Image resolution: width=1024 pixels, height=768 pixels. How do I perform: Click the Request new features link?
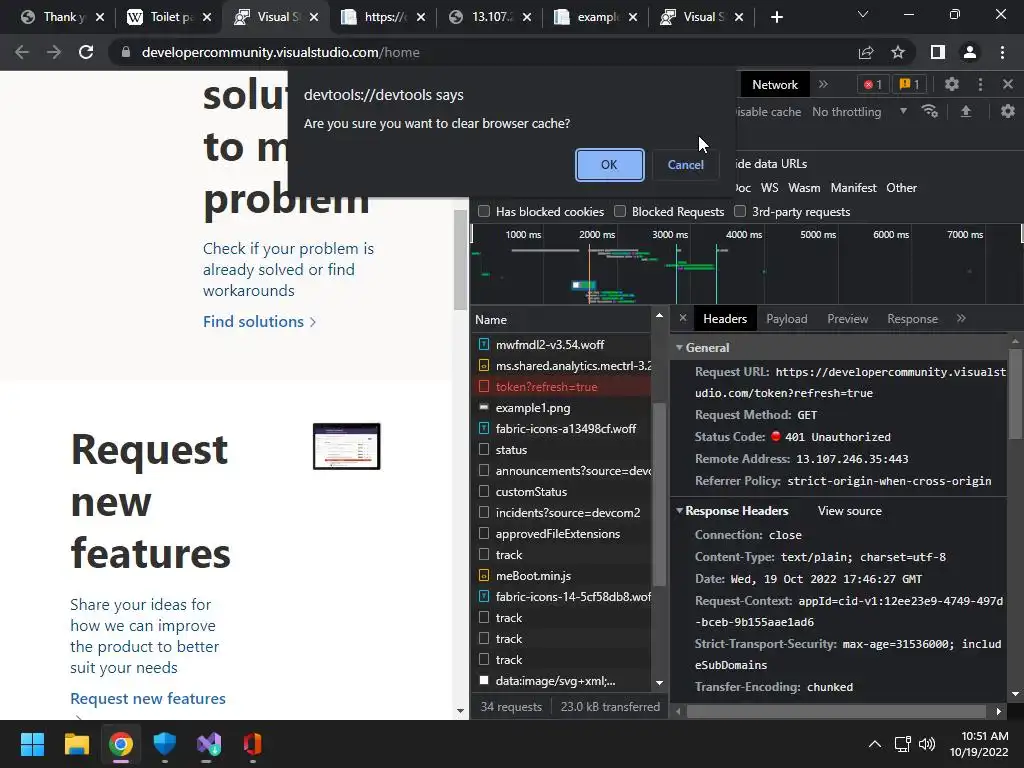click(x=148, y=698)
